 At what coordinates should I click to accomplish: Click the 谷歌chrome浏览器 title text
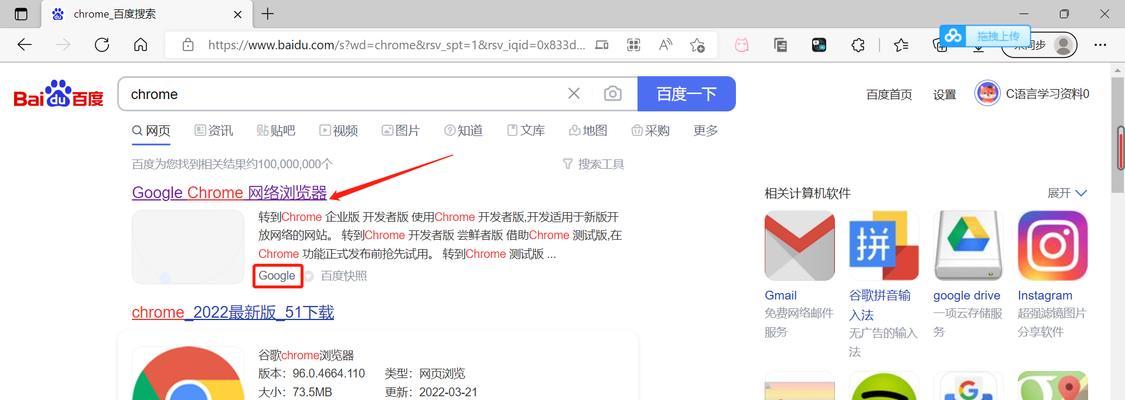[306, 355]
